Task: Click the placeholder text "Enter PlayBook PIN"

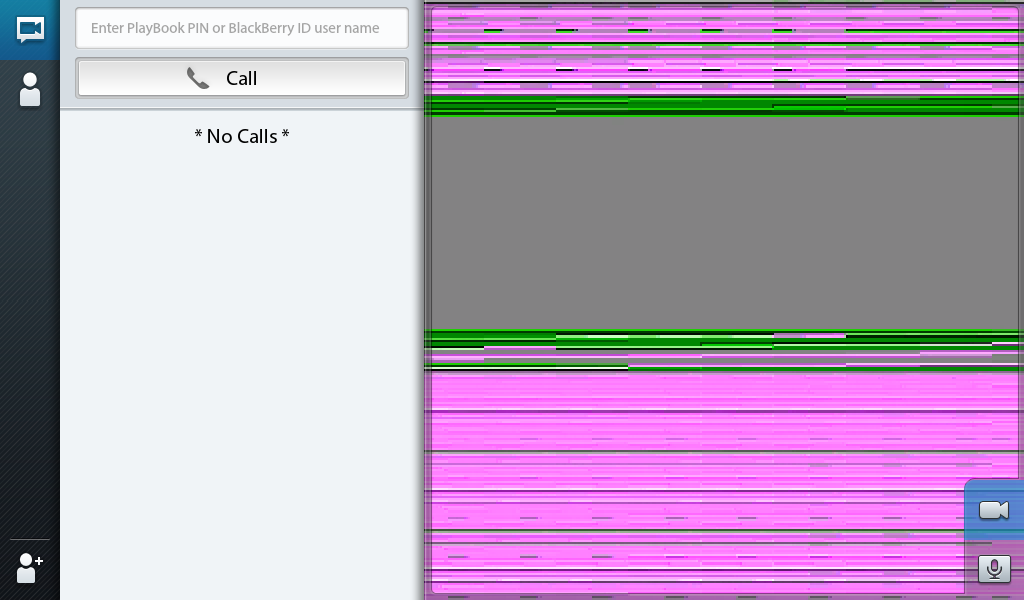Action: [148, 28]
